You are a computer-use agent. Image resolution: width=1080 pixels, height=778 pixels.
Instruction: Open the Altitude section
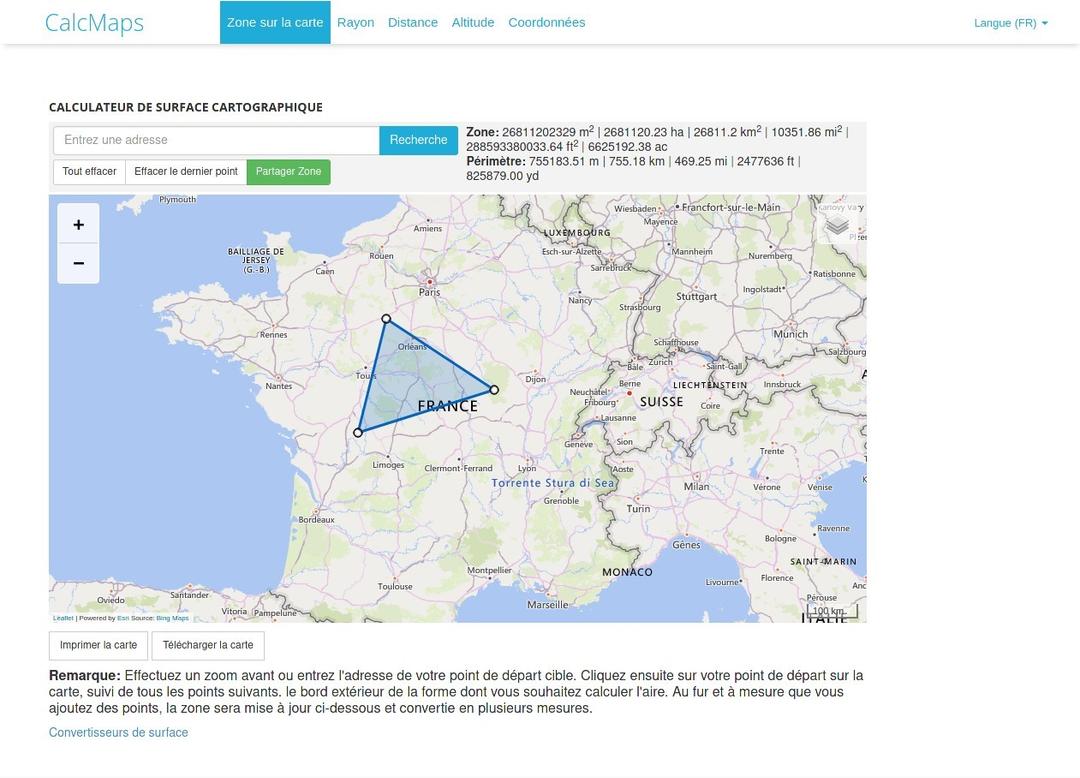click(x=472, y=21)
